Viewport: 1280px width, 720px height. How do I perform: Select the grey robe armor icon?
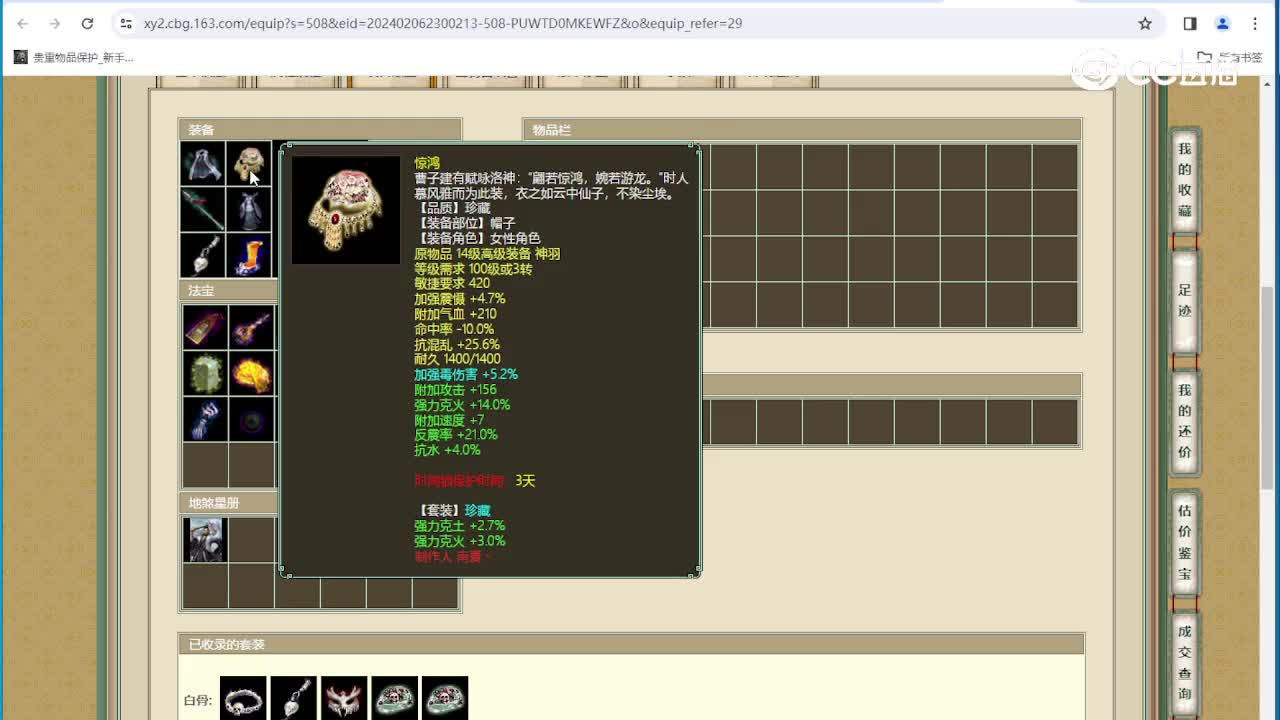coord(249,209)
